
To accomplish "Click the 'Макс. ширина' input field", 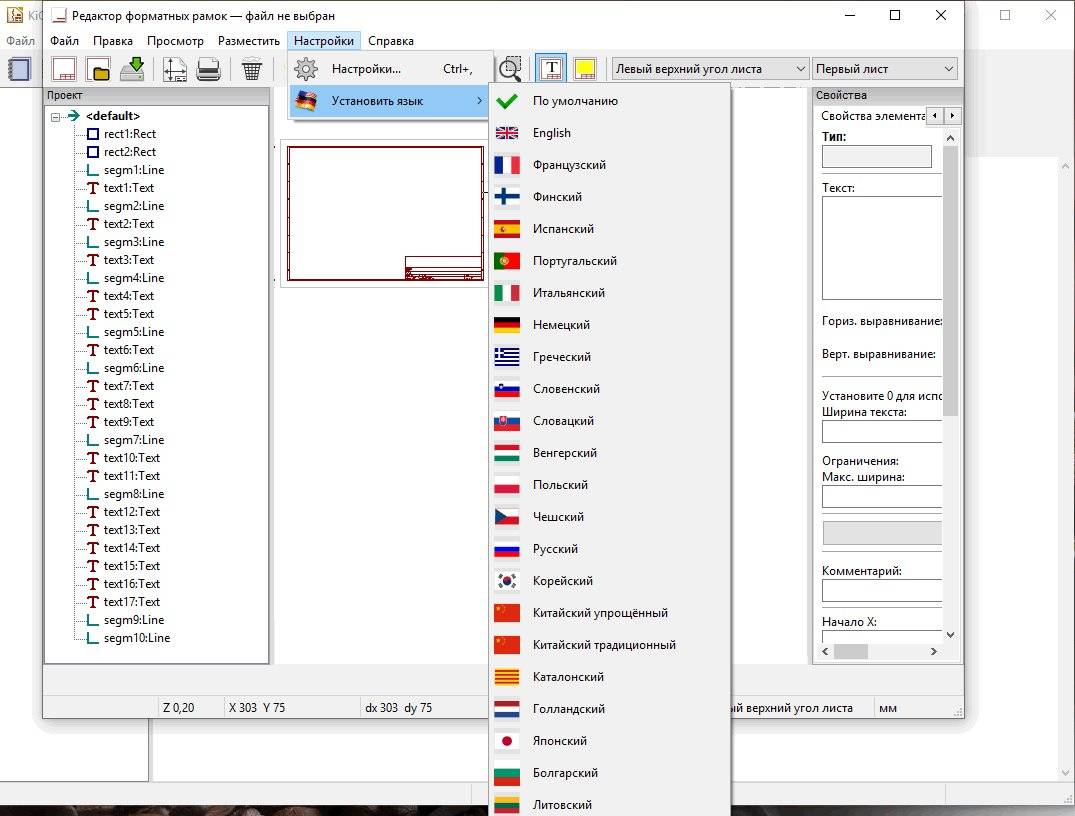I will [x=881, y=496].
